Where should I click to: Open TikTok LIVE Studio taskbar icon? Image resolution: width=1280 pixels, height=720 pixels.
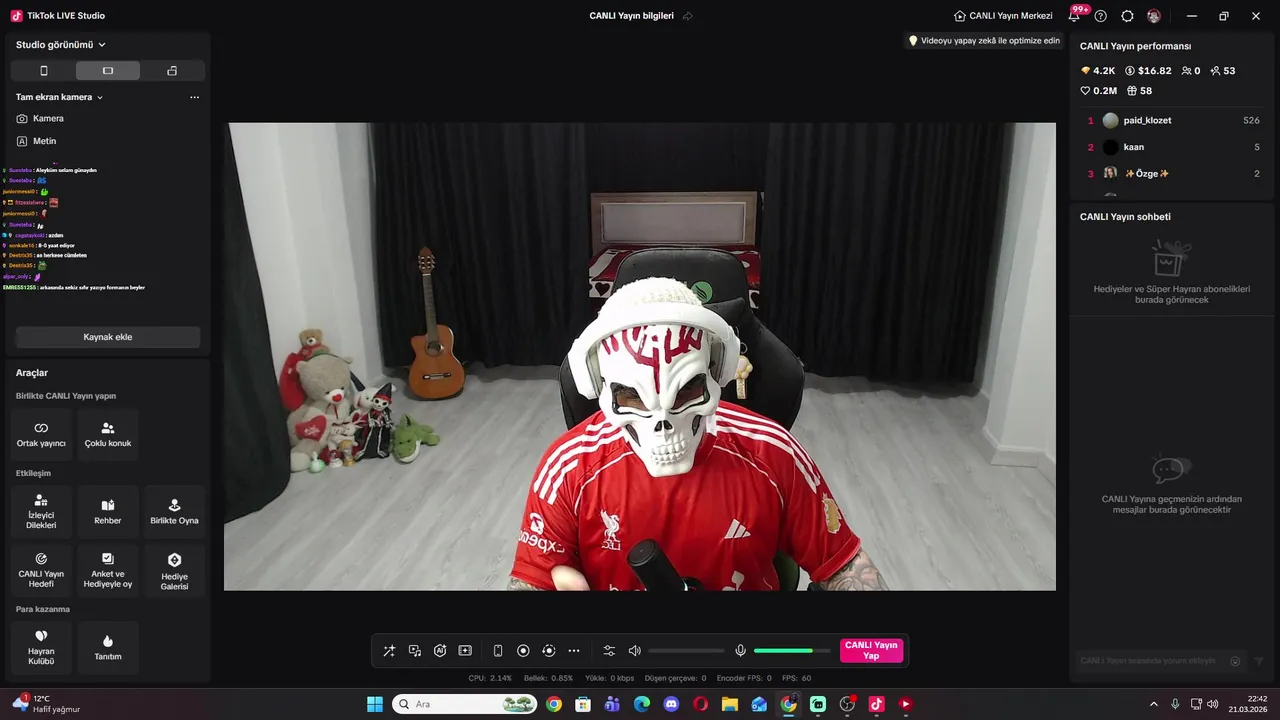coord(876,704)
